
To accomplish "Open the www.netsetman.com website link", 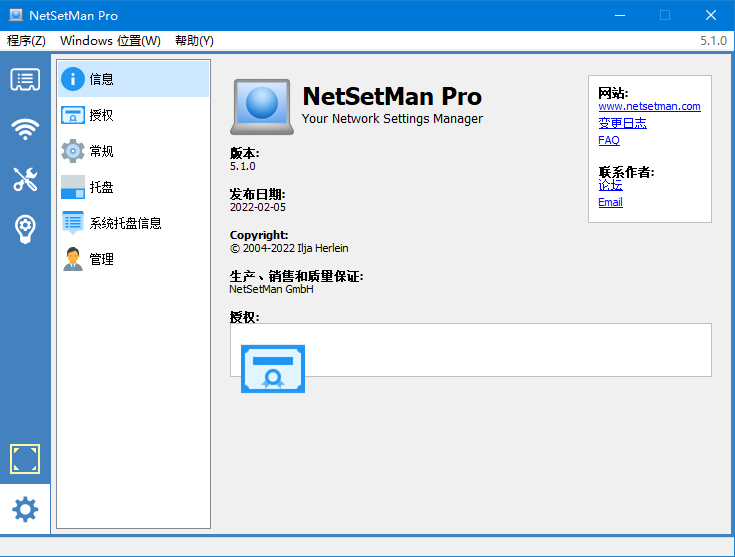I will [x=649, y=106].
